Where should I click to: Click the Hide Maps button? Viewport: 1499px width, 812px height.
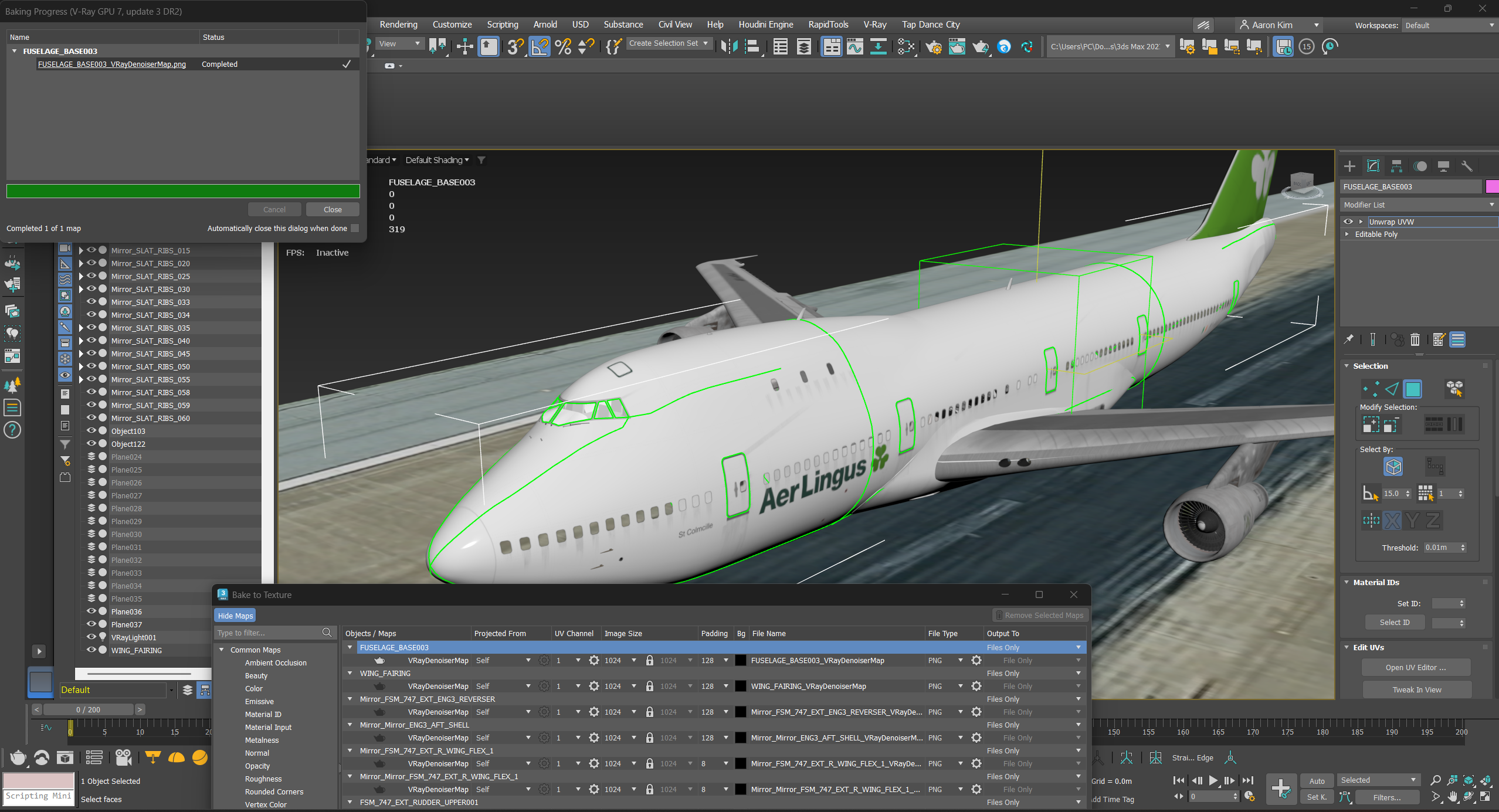point(235,616)
